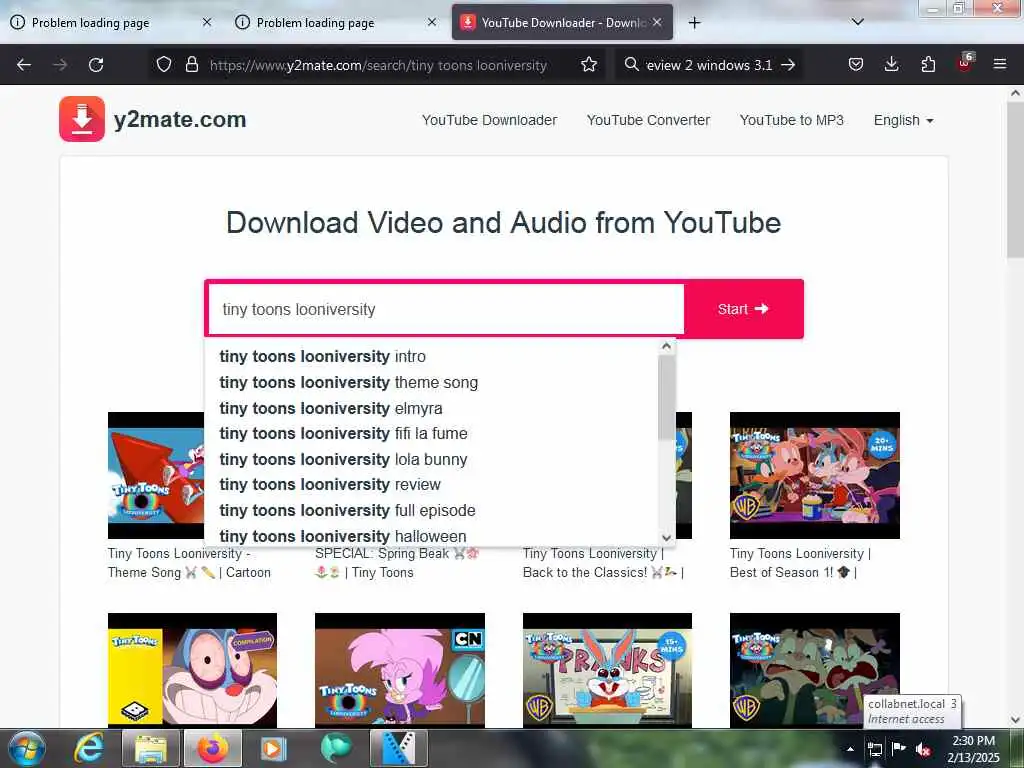
Task: List all tabs with the chevron button
Action: (x=857, y=22)
